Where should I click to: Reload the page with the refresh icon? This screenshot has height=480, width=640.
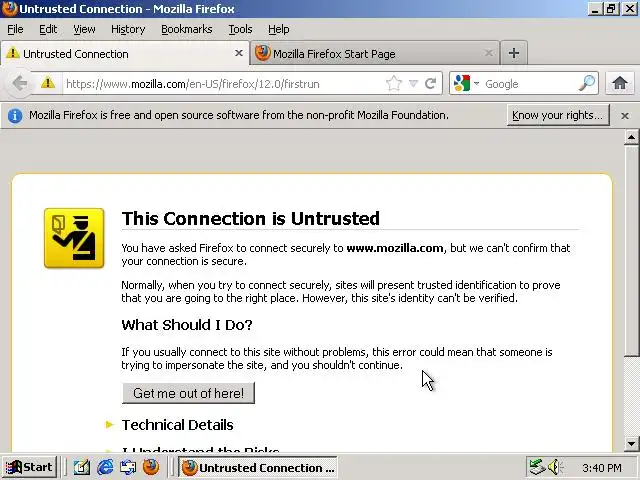tap(430, 84)
